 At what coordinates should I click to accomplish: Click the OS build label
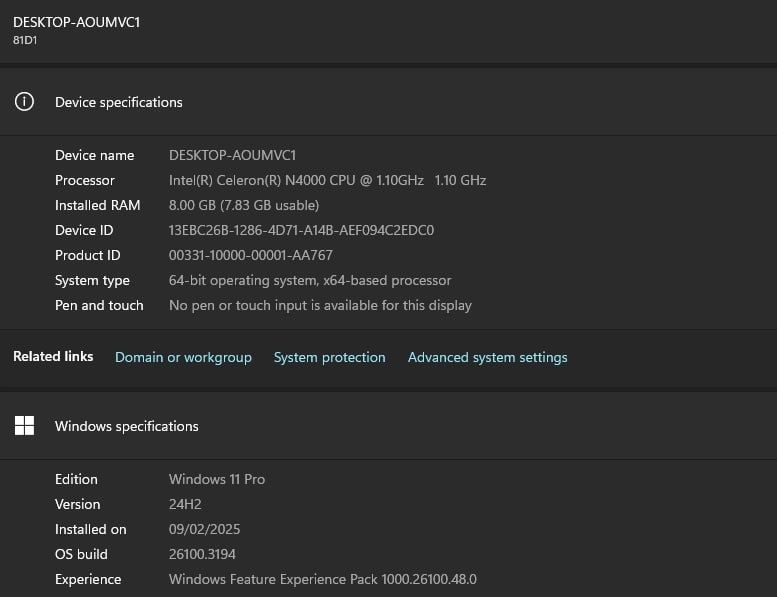(x=81, y=554)
